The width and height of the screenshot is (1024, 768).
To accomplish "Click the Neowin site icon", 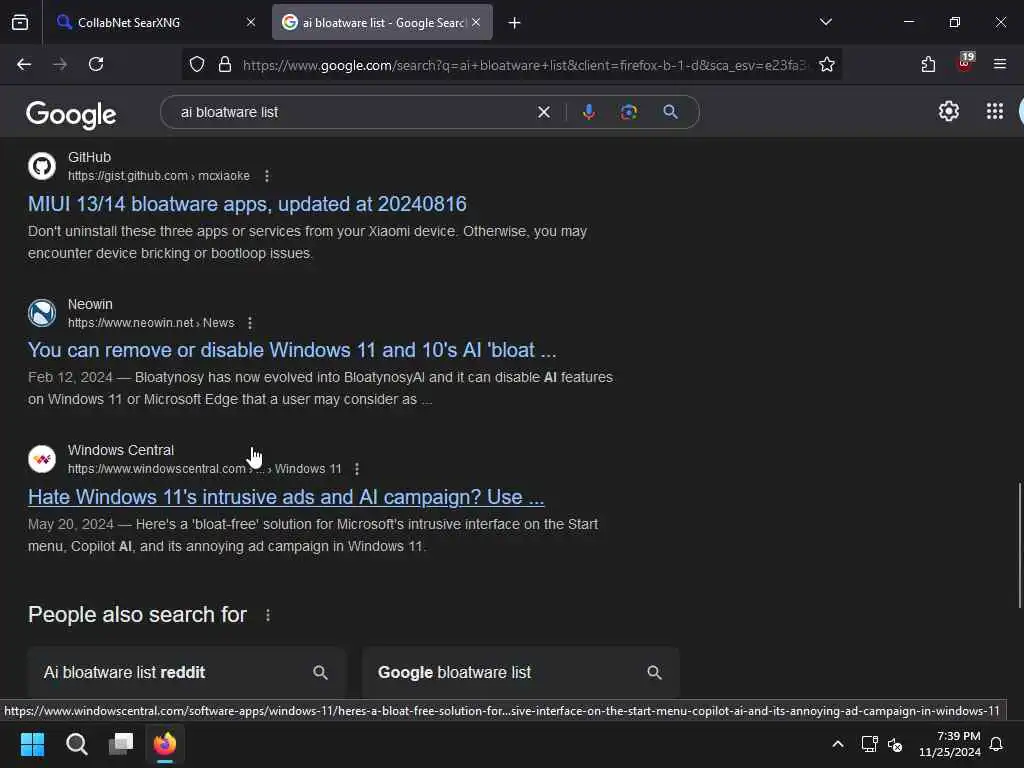I will point(42,313).
